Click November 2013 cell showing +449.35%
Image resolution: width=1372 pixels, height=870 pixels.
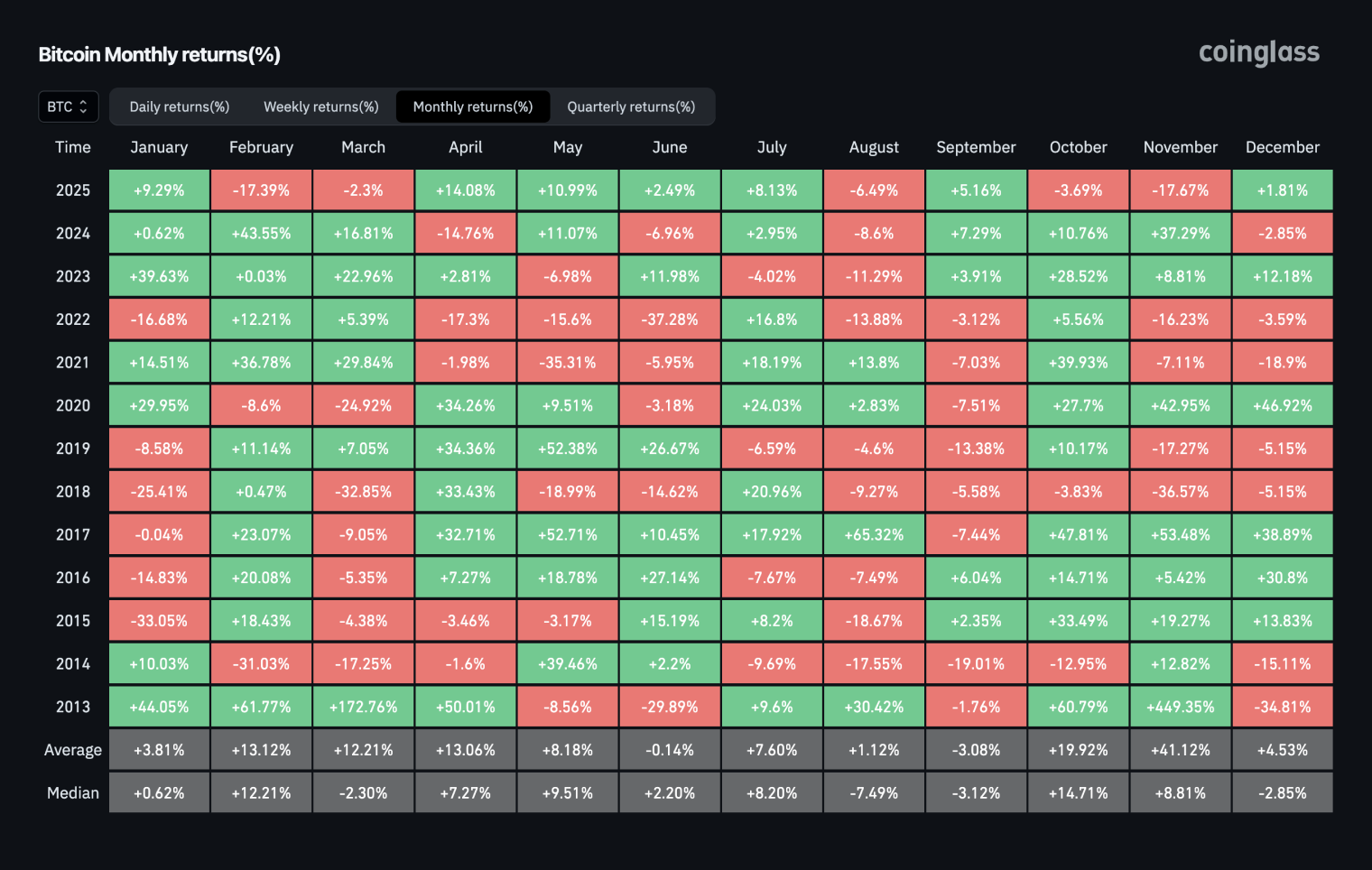1180,707
